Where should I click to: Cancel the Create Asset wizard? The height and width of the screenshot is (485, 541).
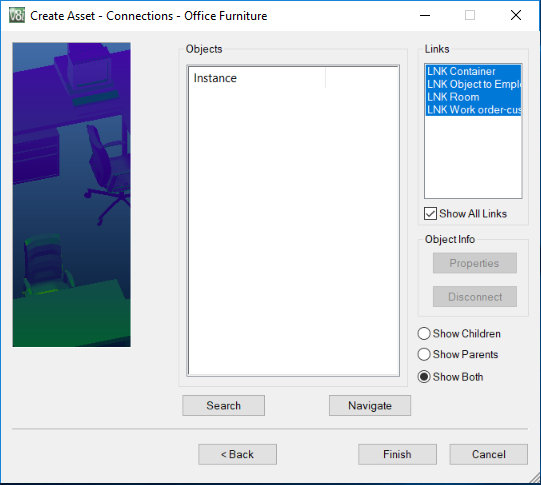(489, 454)
